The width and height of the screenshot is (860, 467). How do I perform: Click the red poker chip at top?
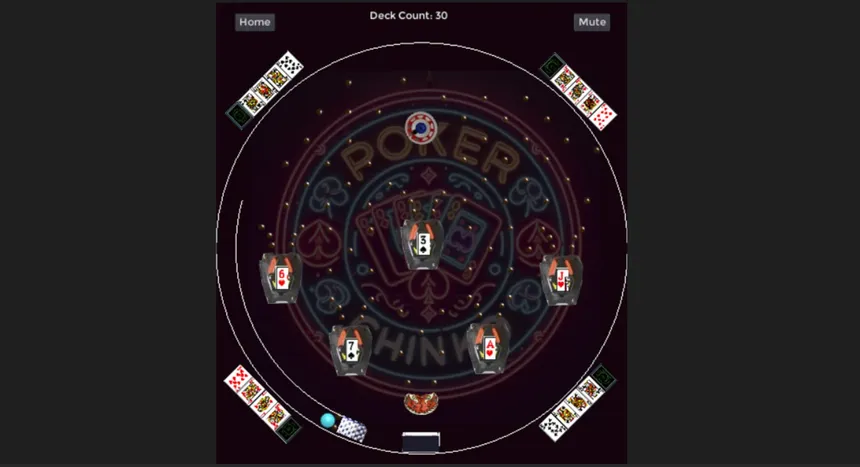421,128
